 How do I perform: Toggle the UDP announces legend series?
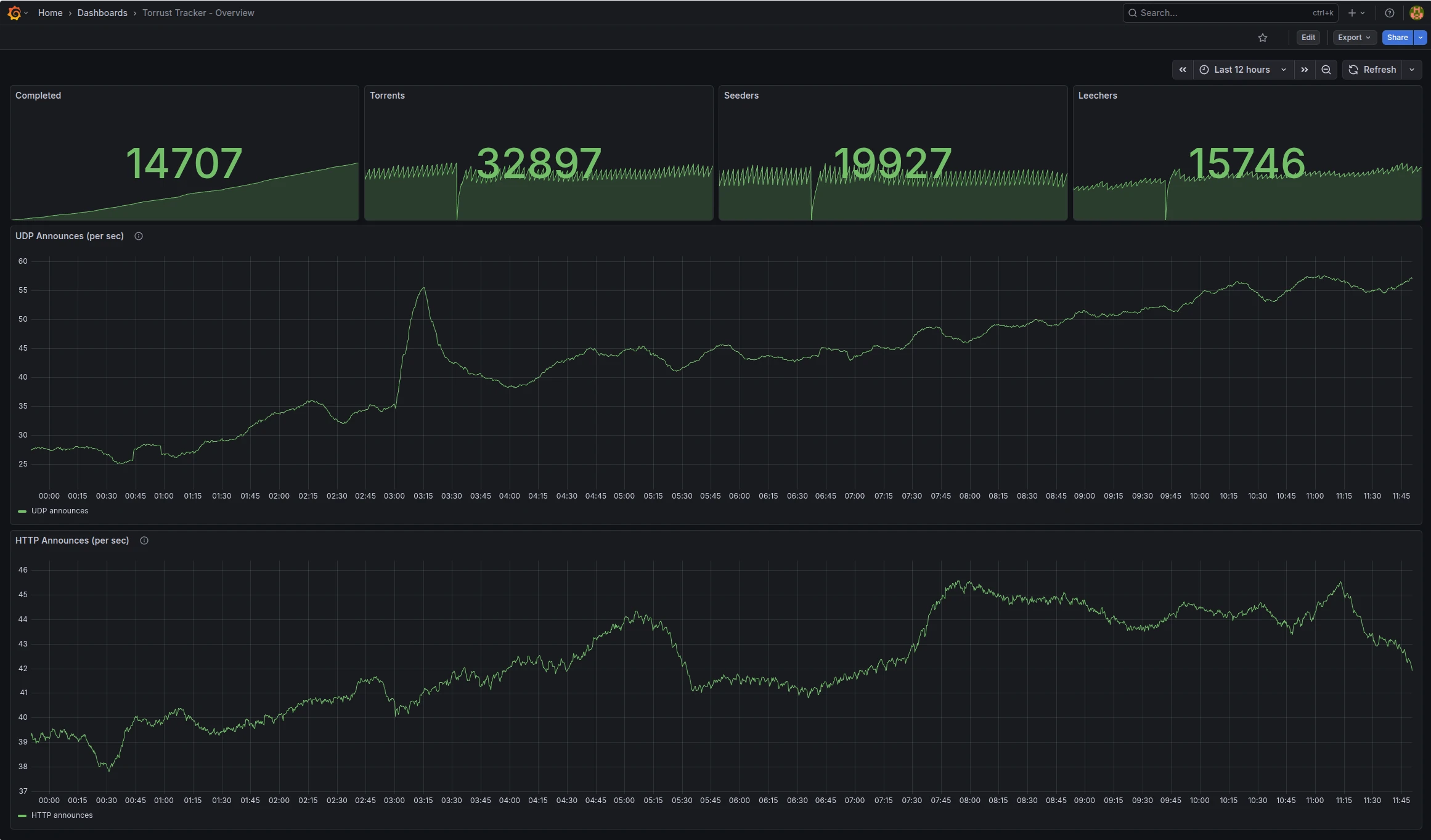coord(60,510)
